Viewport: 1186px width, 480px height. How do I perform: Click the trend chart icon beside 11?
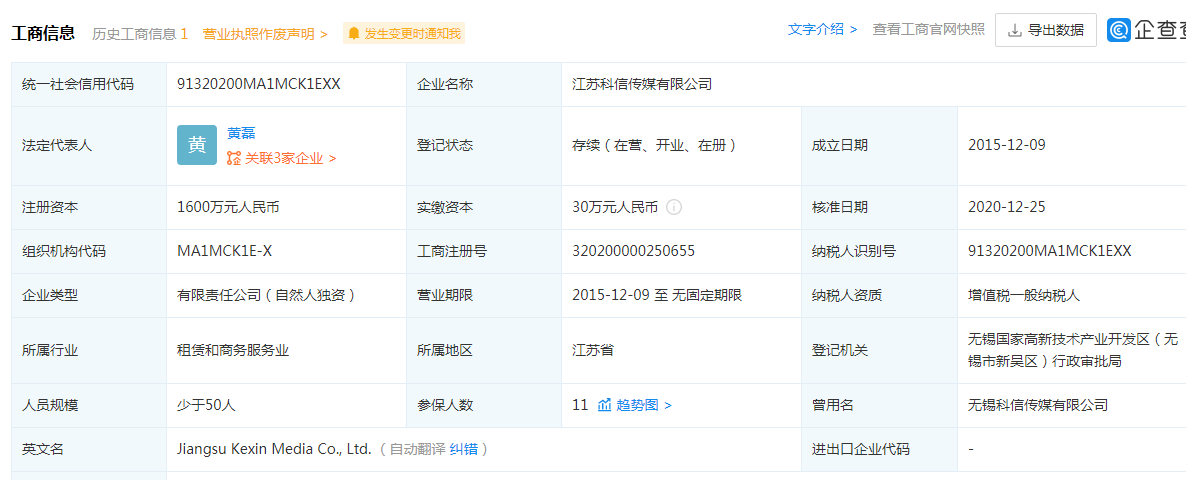pyautogui.click(x=604, y=405)
